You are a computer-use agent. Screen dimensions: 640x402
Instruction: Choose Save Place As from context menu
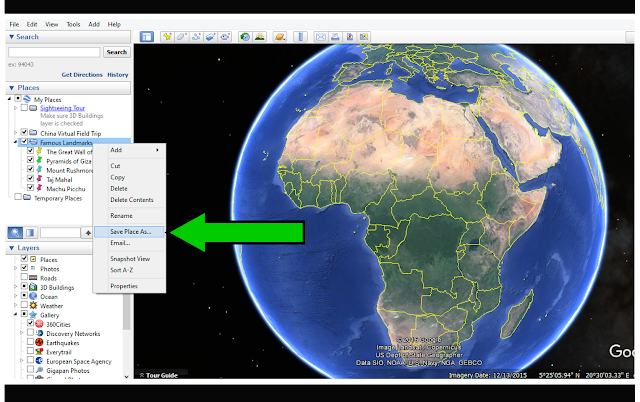pos(129,231)
